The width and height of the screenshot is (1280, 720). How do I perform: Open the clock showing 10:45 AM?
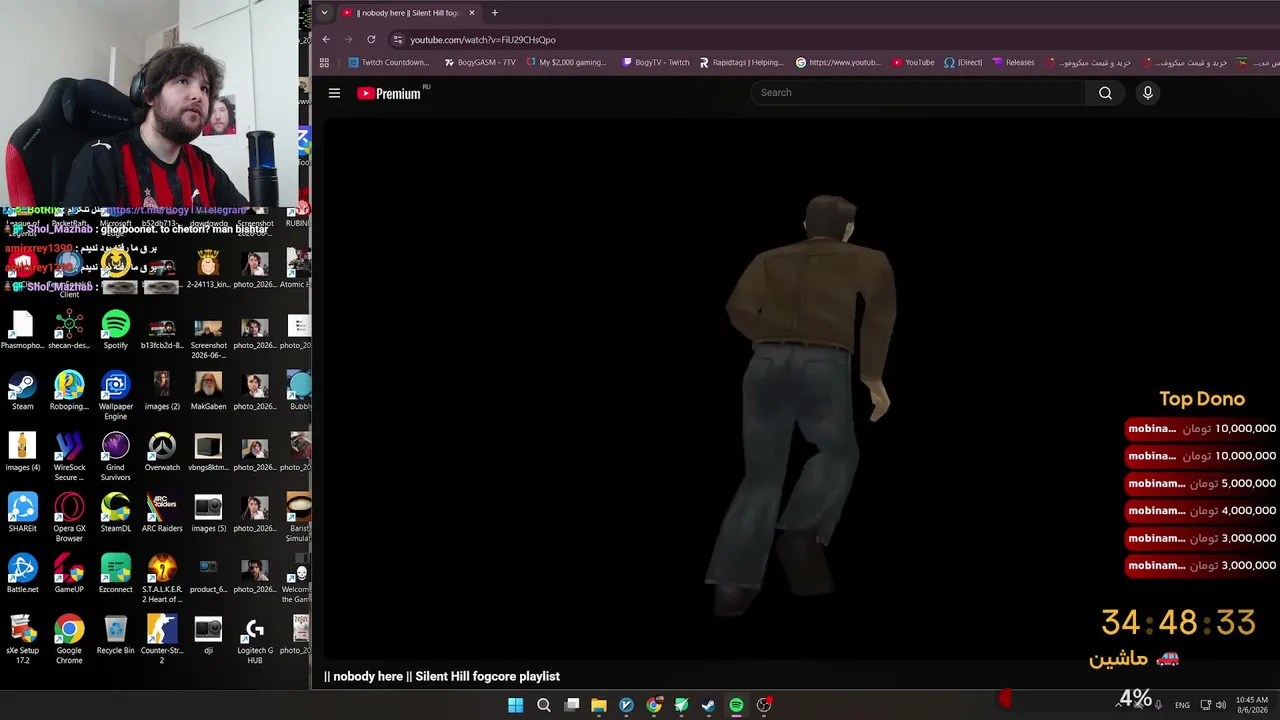tap(1252, 705)
